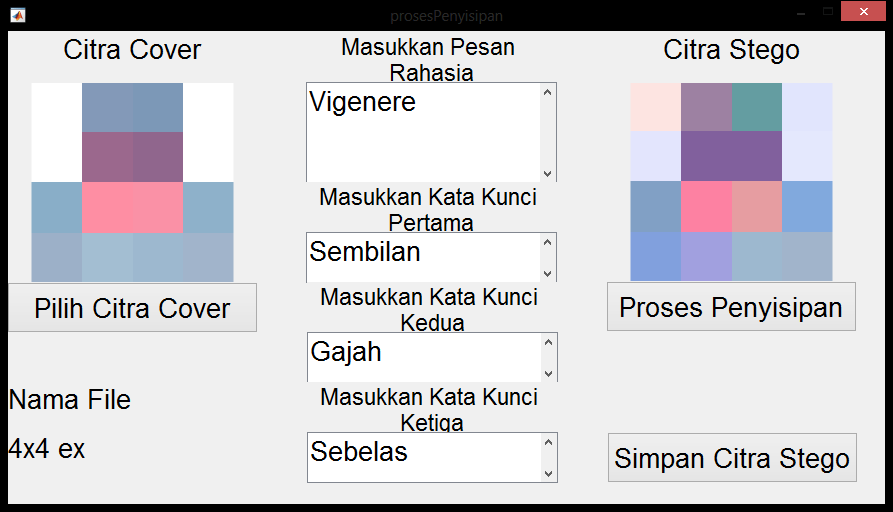Click the Citra Stego image preview

[731, 182]
